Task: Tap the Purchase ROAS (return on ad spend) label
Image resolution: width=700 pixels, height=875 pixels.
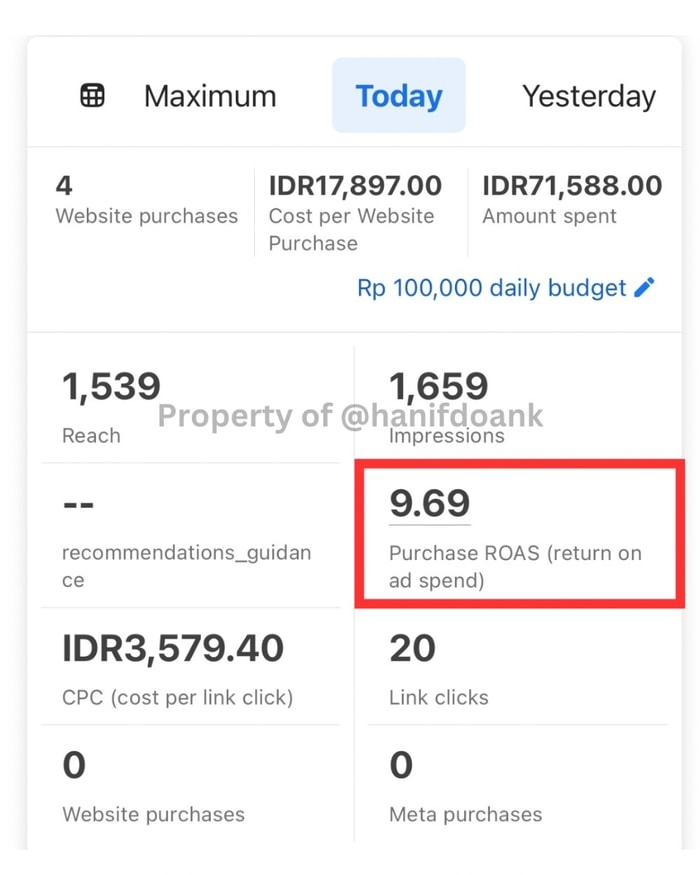Action: [515, 566]
